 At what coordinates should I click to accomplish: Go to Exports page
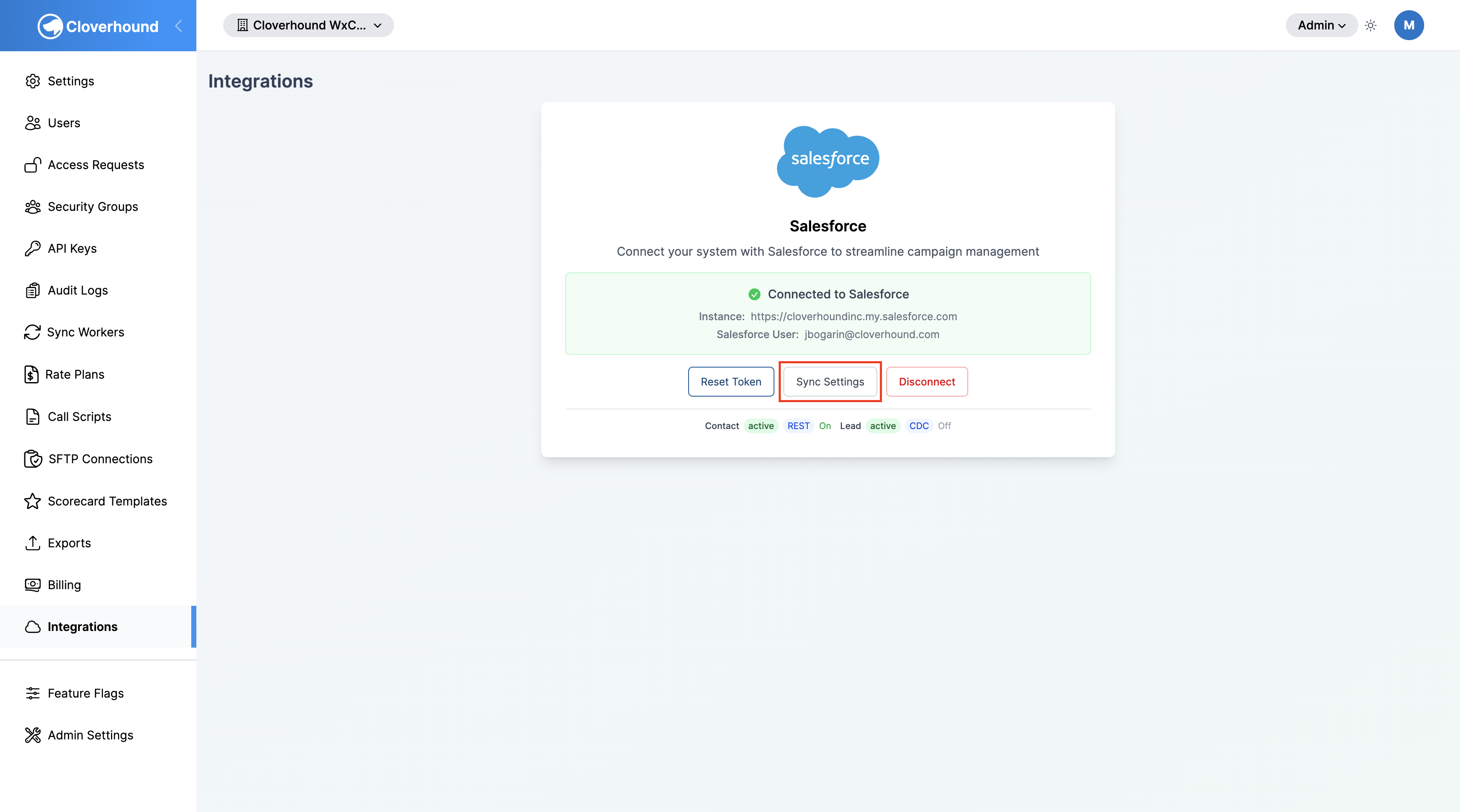[x=98, y=543]
